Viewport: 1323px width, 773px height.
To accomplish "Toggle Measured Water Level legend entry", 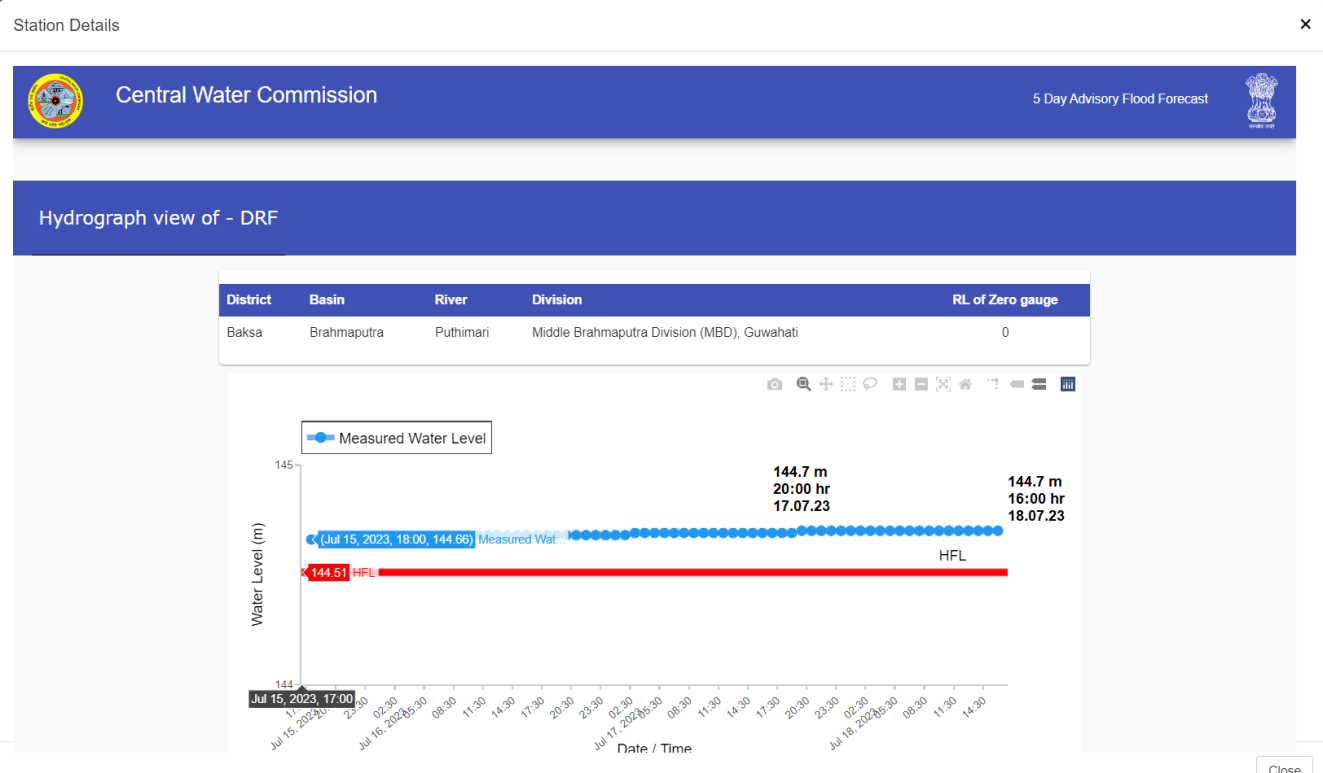I will 397,438.
